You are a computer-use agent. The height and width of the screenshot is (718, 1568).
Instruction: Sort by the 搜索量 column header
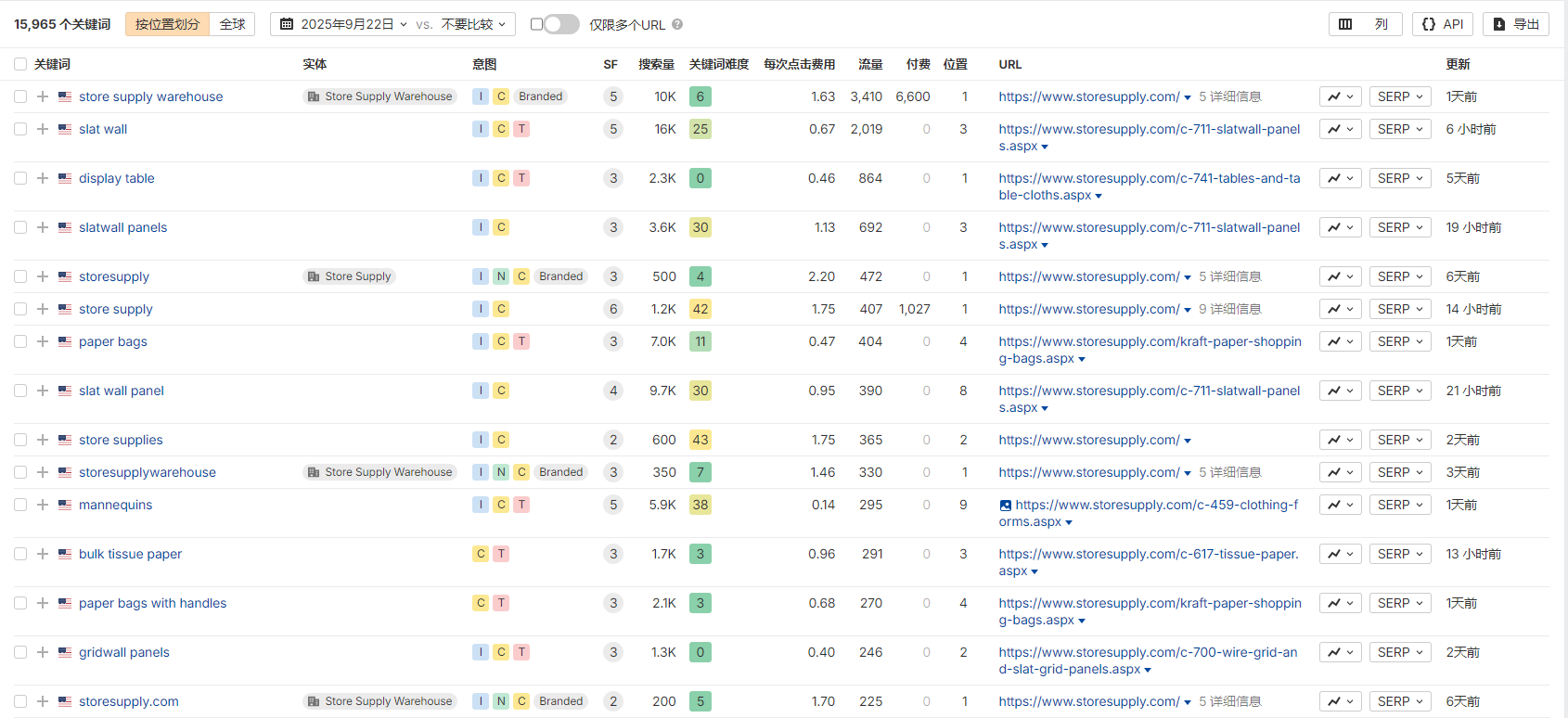(x=656, y=64)
